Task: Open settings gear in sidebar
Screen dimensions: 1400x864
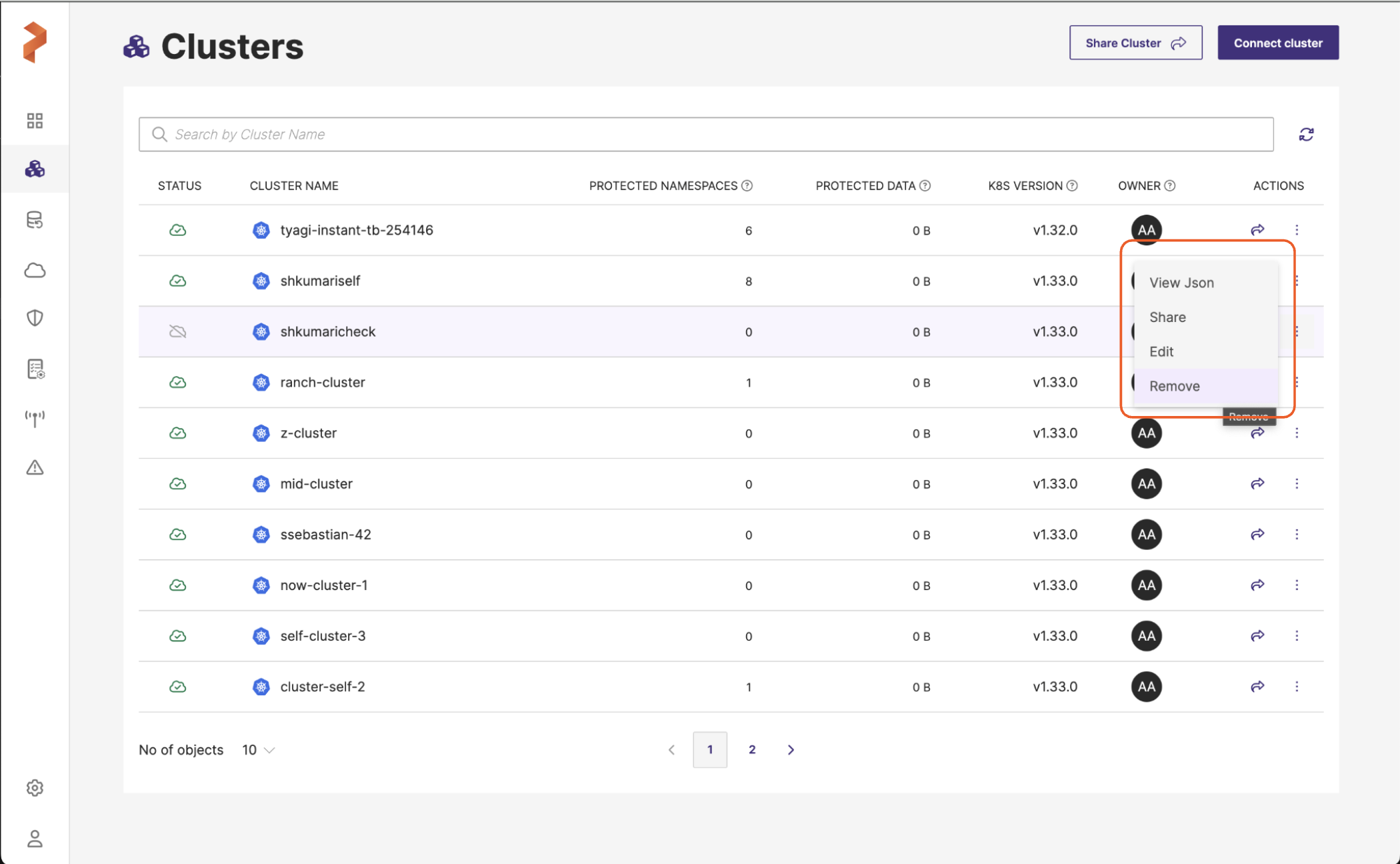Action: tap(35, 788)
